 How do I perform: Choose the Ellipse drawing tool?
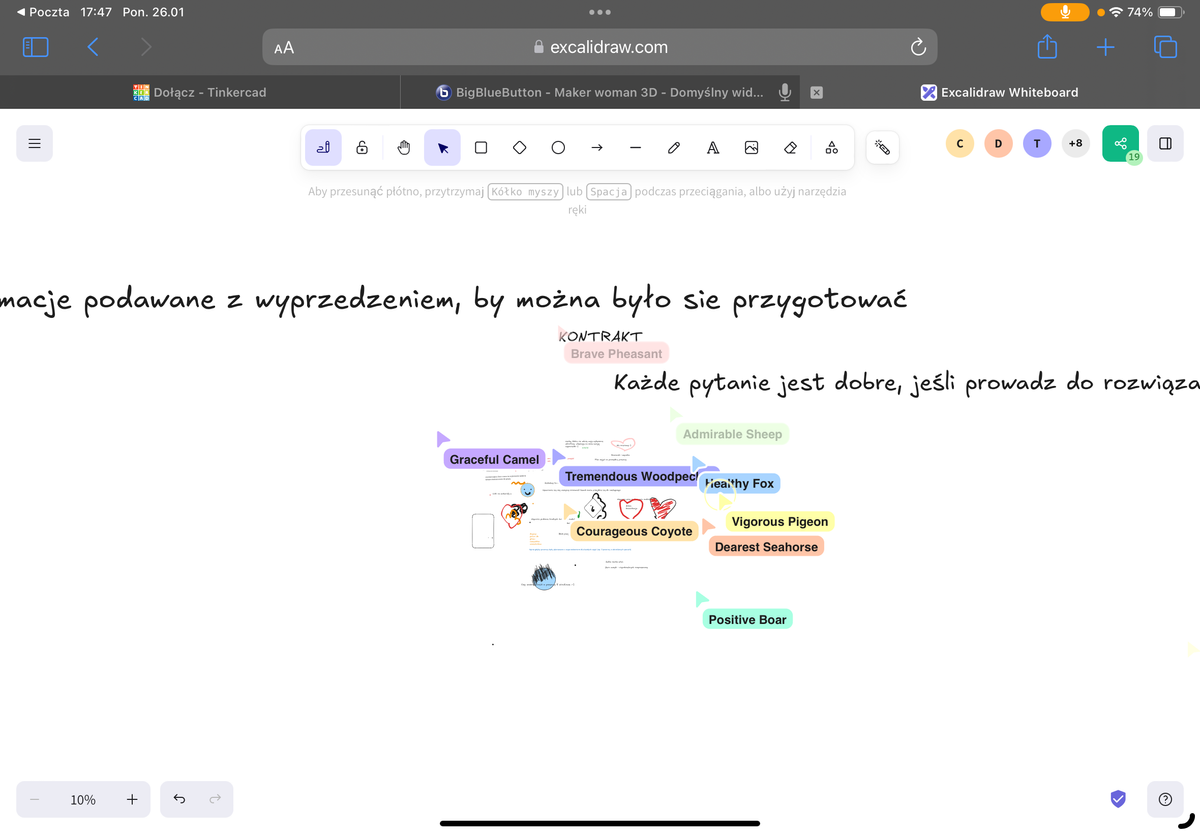pyautogui.click(x=558, y=147)
